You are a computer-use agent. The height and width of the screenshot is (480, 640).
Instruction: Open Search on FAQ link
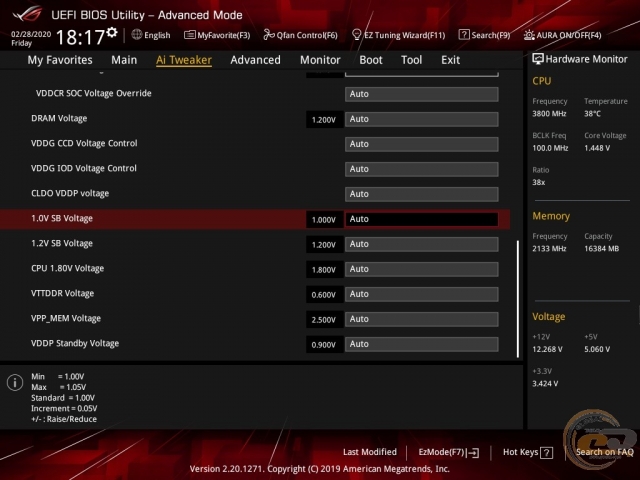[x=604, y=452]
